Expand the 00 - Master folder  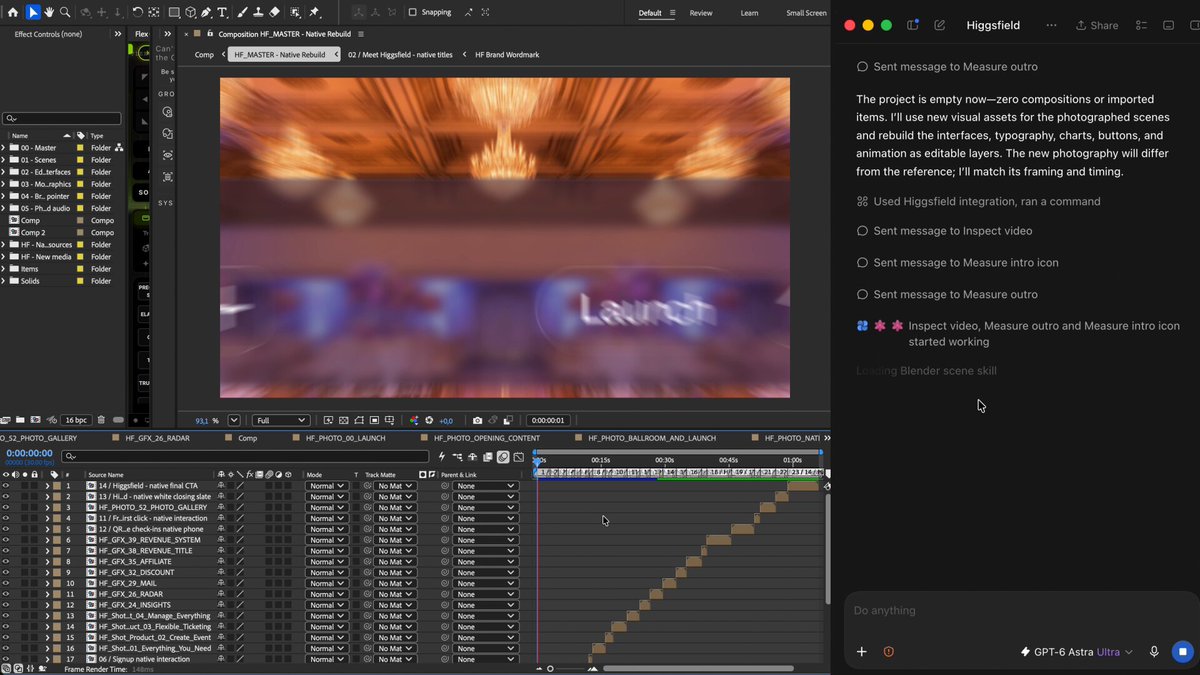click(3, 148)
